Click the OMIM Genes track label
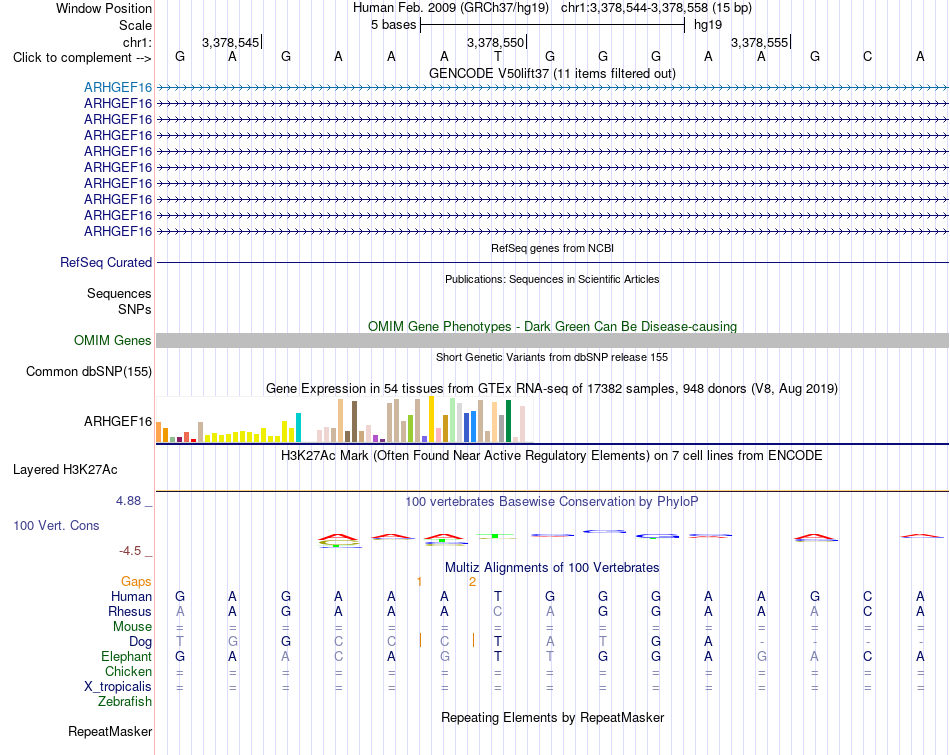The width and height of the screenshot is (950, 755). point(113,341)
